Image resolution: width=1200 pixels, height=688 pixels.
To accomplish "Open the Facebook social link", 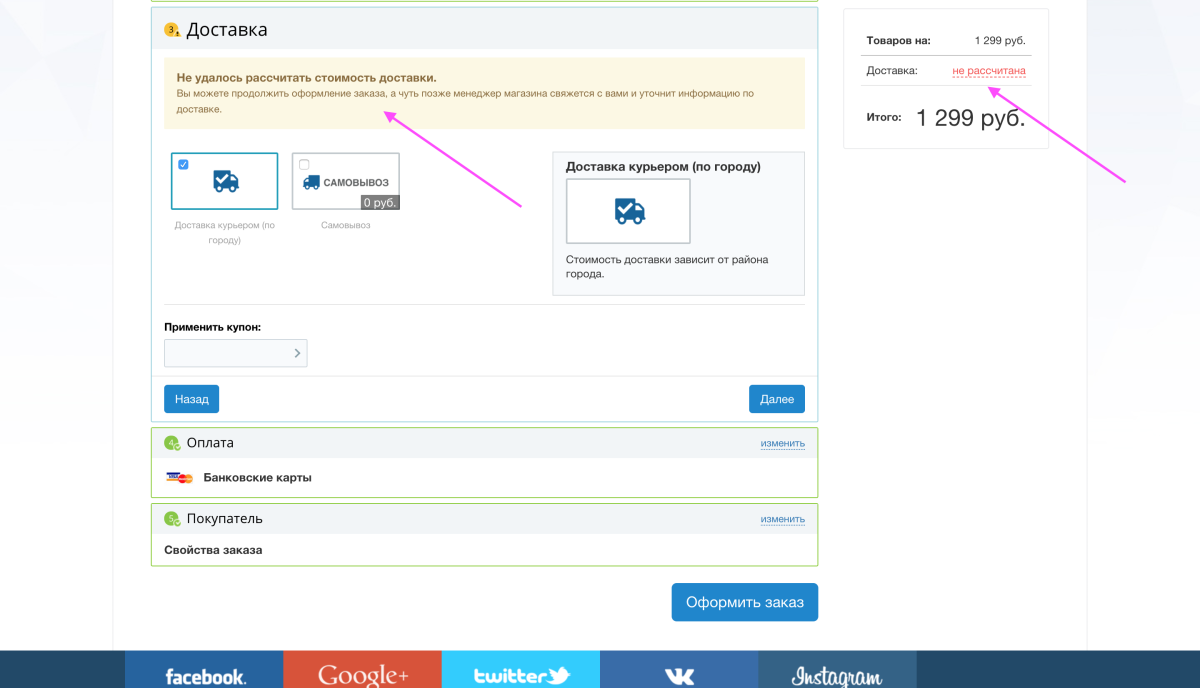I will [x=205, y=674].
